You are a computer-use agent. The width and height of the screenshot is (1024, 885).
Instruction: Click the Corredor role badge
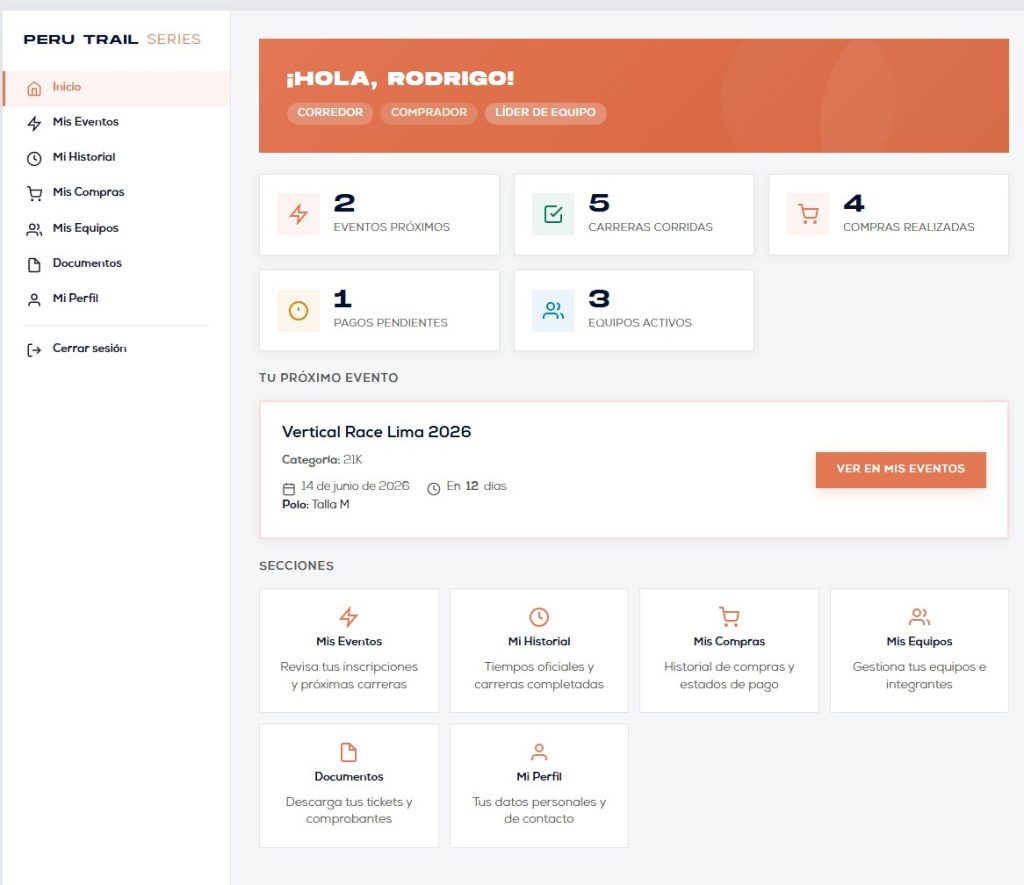click(x=330, y=112)
